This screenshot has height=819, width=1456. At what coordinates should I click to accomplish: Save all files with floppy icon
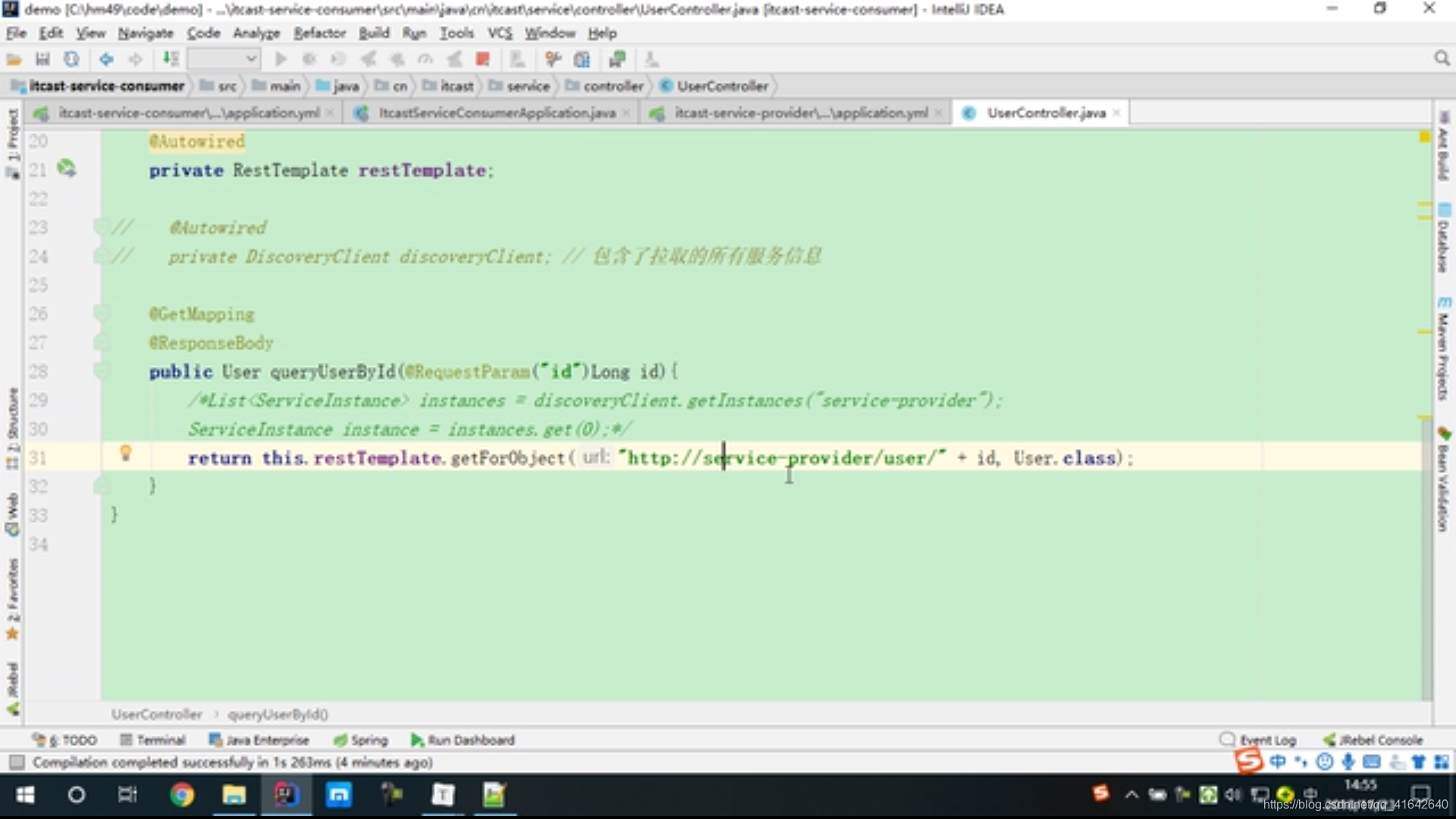pos(42,59)
